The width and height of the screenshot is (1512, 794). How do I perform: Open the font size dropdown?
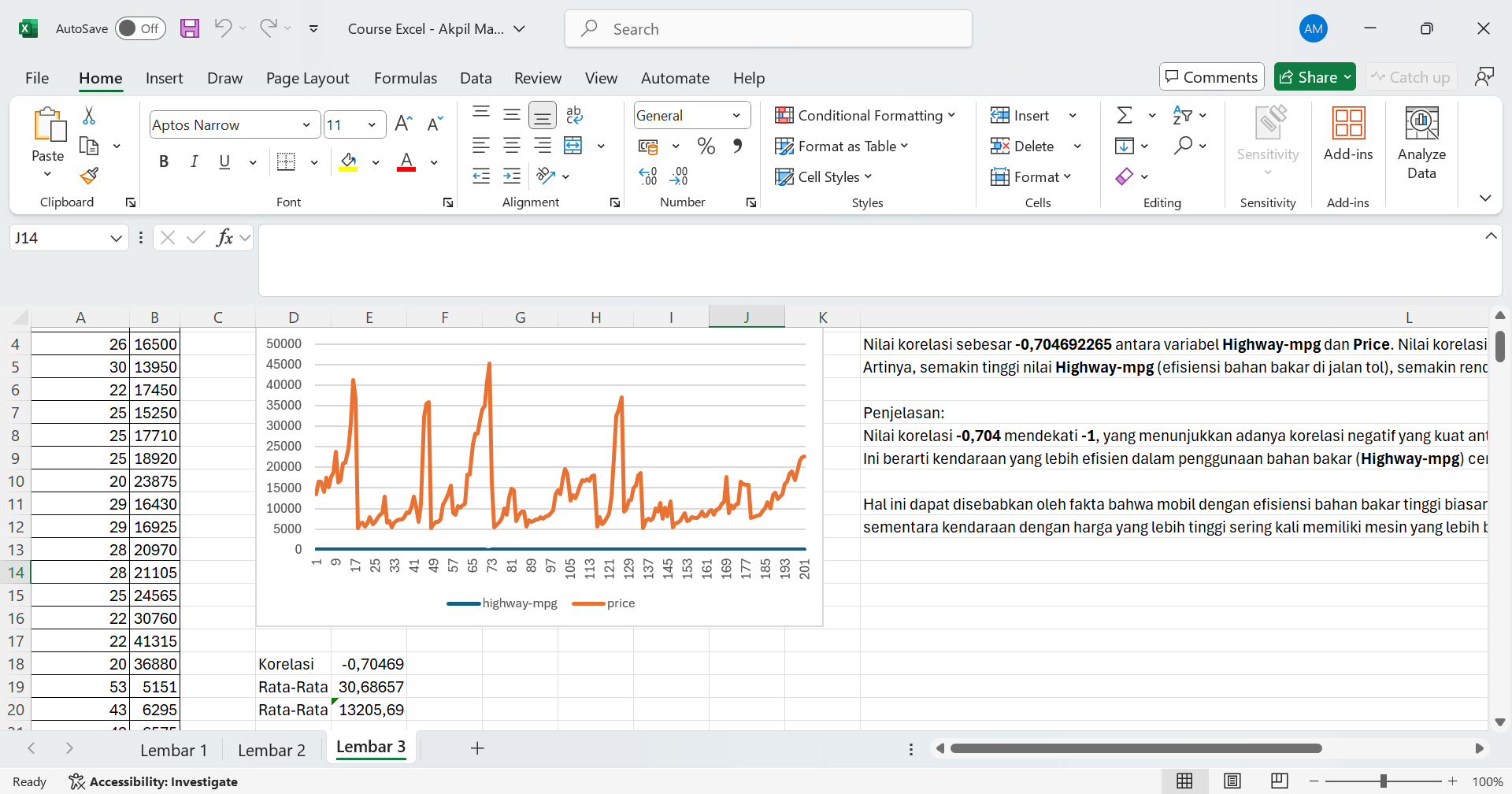click(x=372, y=124)
